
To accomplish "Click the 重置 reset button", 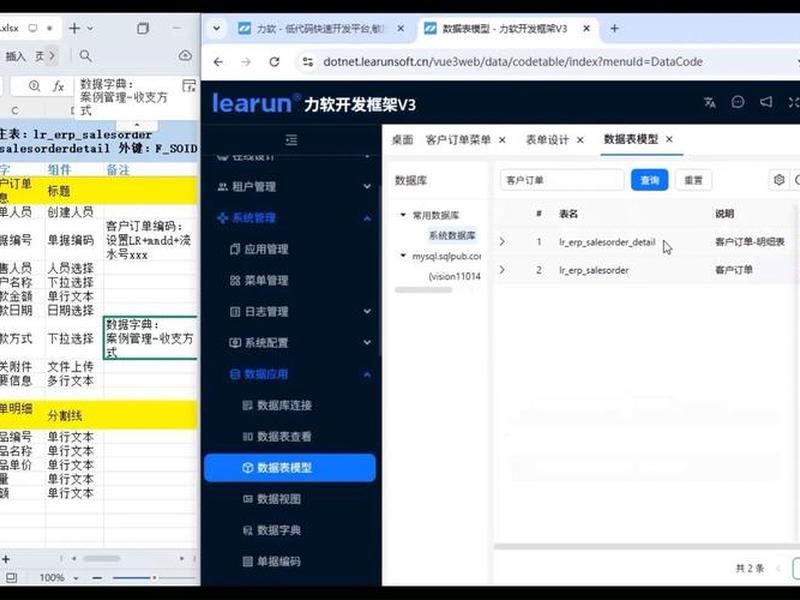I will 693,180.
